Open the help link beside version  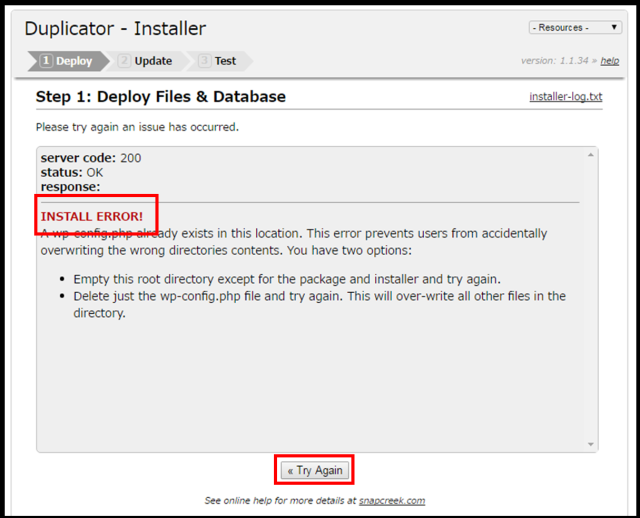(x=609, y=61)
